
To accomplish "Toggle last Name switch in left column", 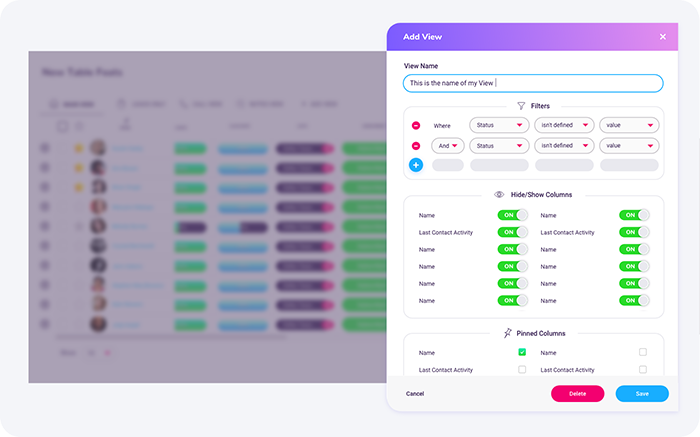I will (x=512, y=300).
